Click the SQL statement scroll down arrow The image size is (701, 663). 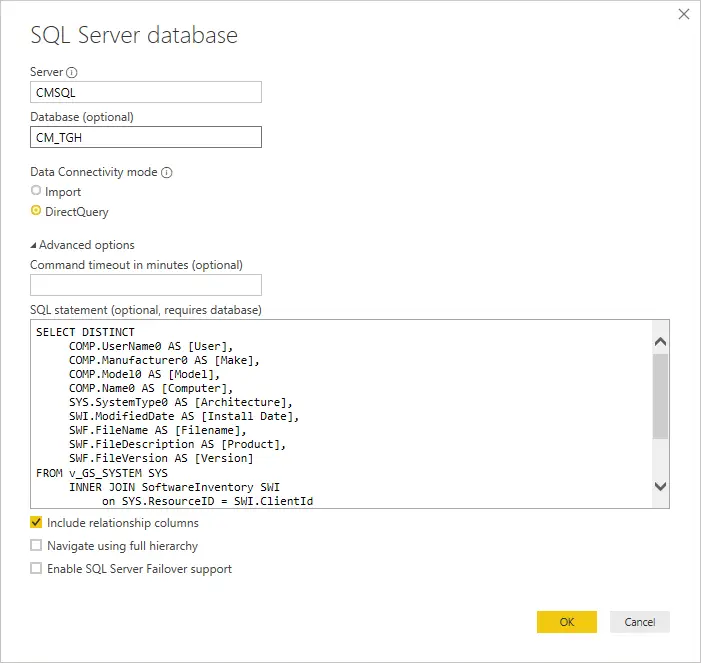[660, 486]
